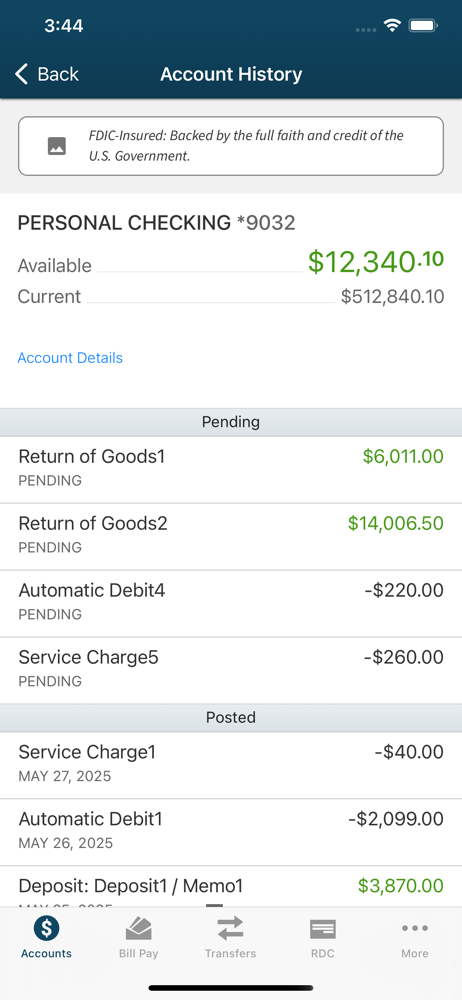Open the Account Details link
This screenshot has width=462, height=1000.
coord(70,358)
